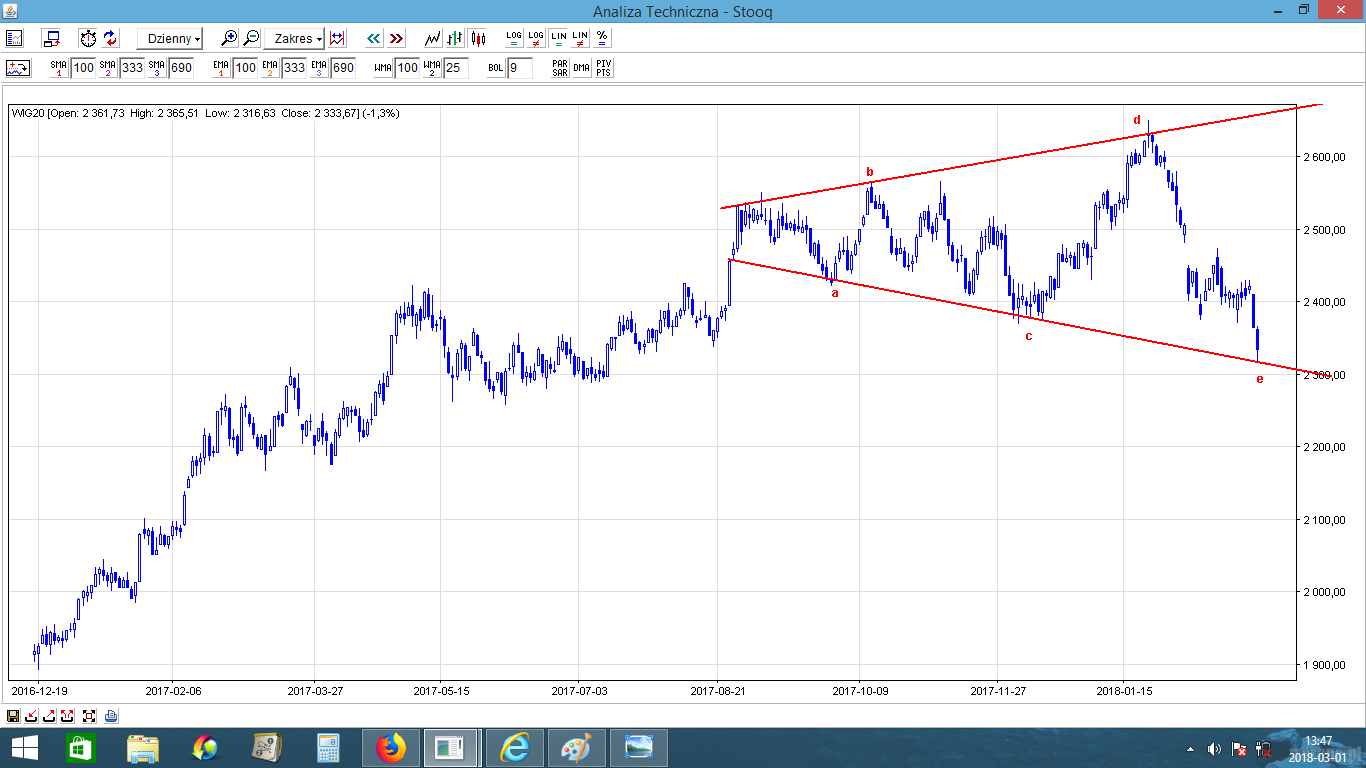Toggle the EMA 2 indicator
Image resolution: width=1366 pixels, height=768 pixels.
[x=269, y=68]
